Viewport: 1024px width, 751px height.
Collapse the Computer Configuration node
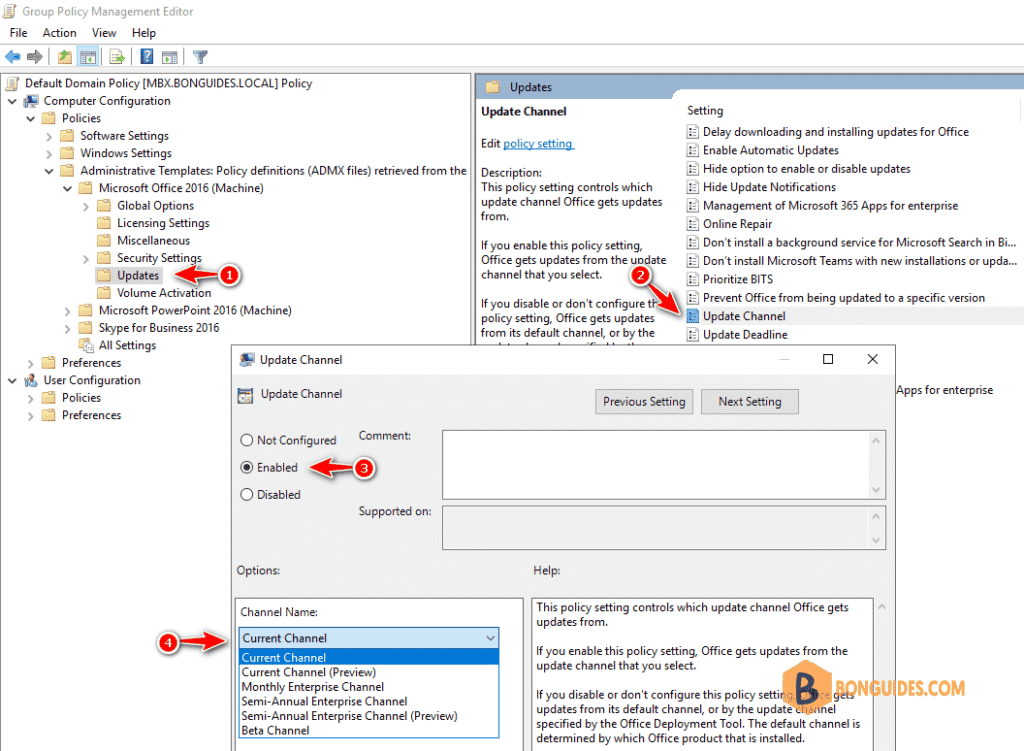tap(12, 101)
